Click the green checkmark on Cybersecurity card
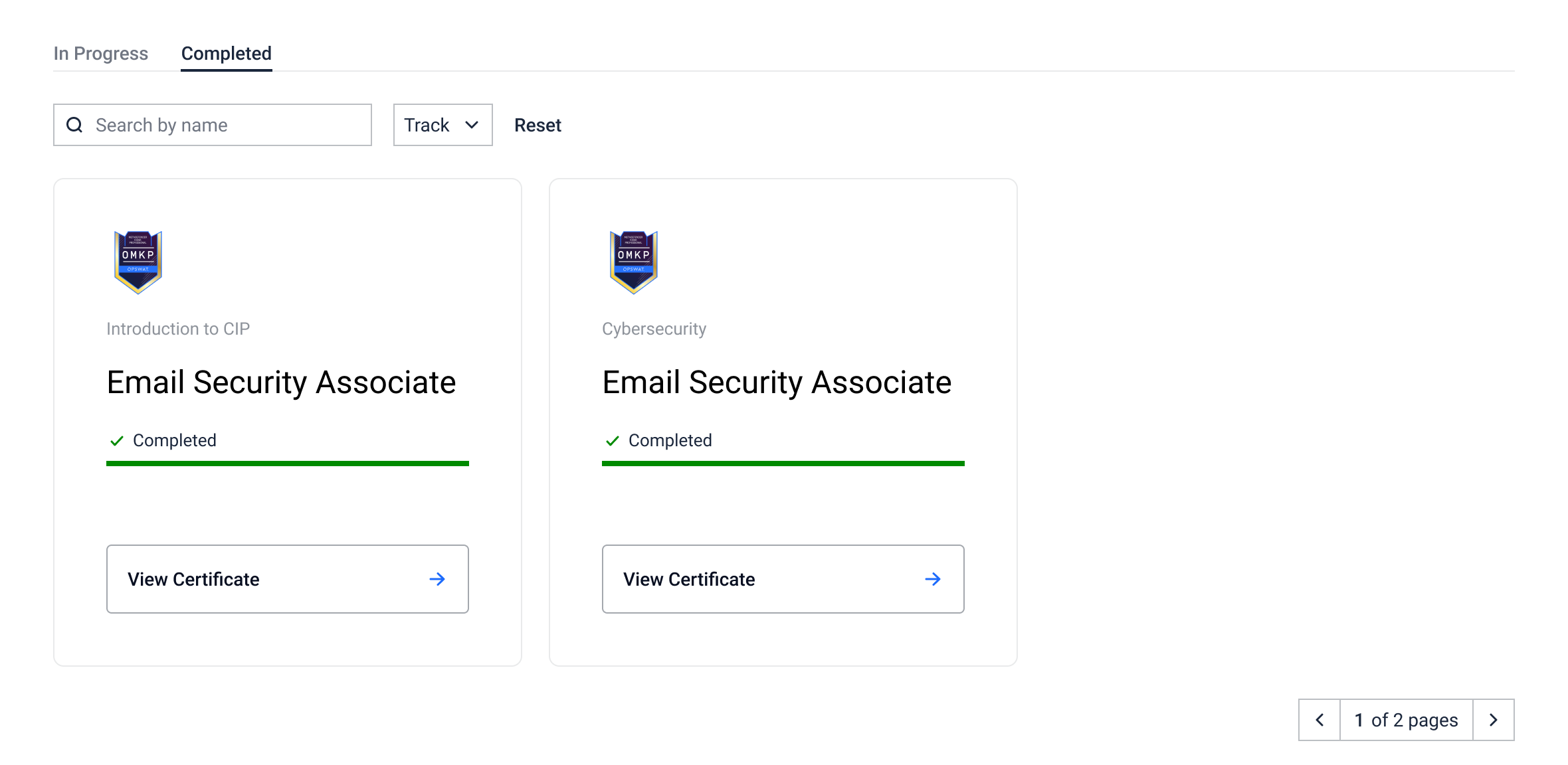The image size is (1568, 765). tap(613, 441)
